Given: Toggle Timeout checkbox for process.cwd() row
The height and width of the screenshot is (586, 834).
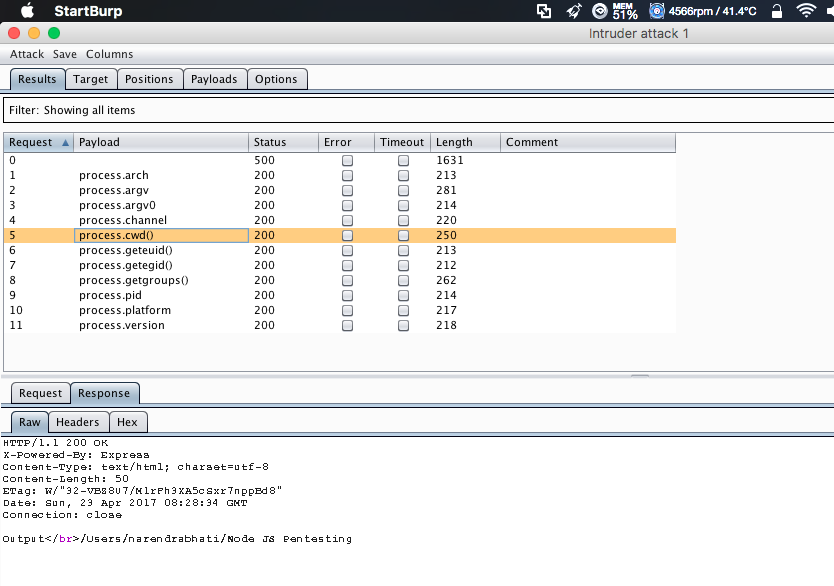Looking at the screenshot, I should 404,236.
